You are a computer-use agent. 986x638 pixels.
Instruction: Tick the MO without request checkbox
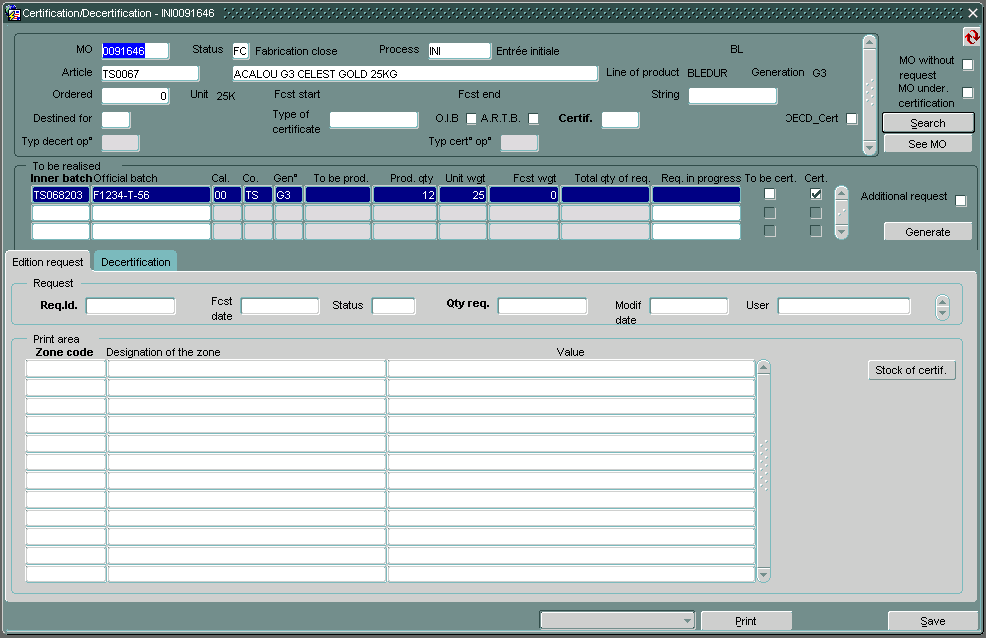[x=968, y=65]
